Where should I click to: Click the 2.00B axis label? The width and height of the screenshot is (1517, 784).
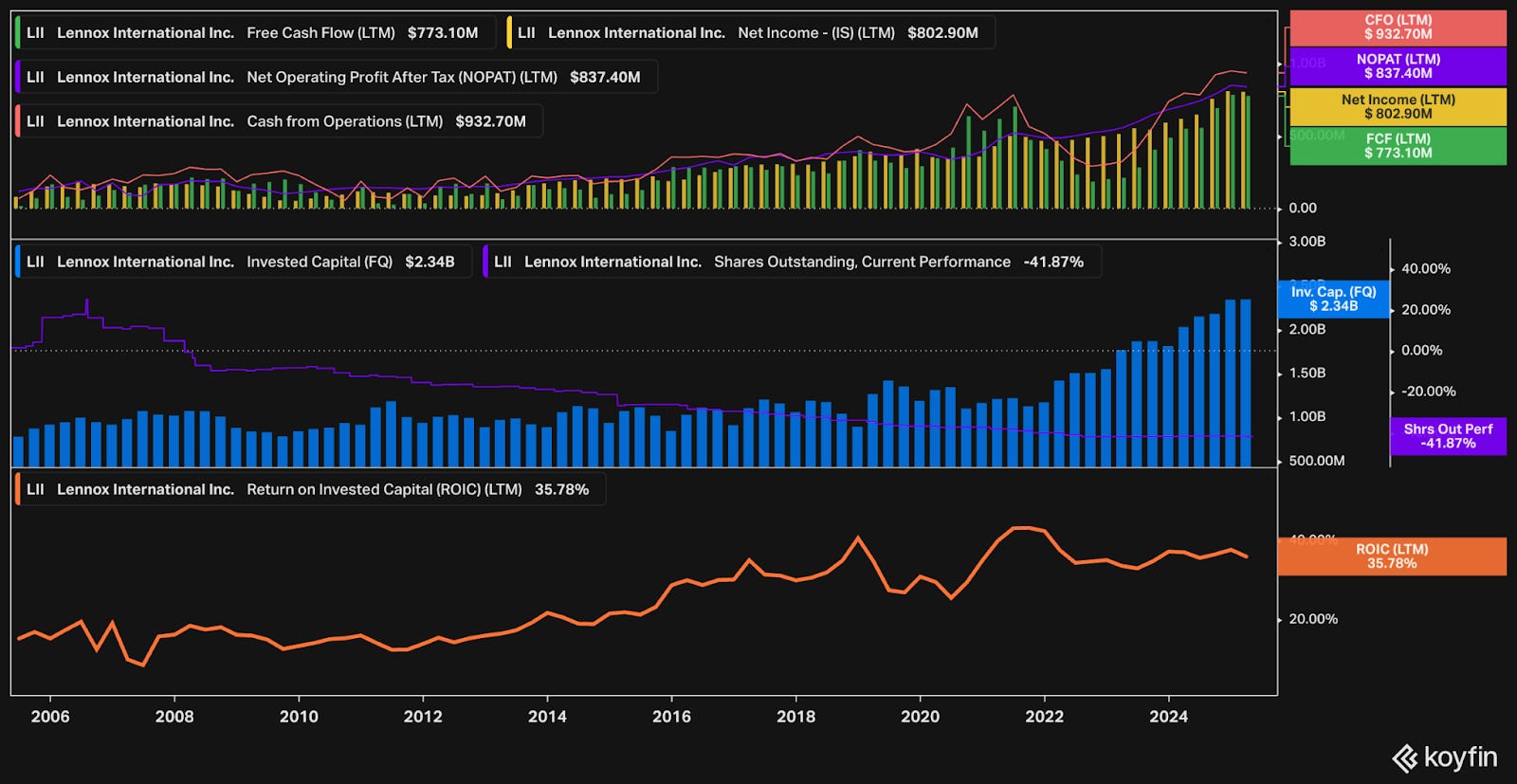pyautogui.click(x=1307, y=330)
